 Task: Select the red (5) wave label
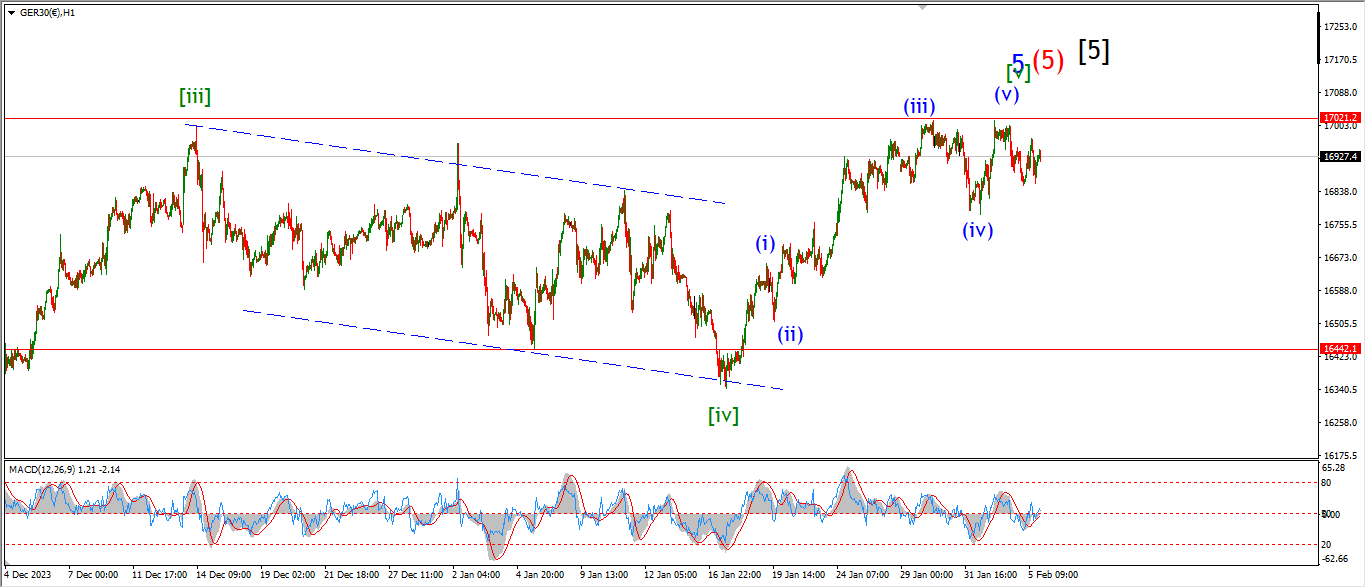point(1048,60)
